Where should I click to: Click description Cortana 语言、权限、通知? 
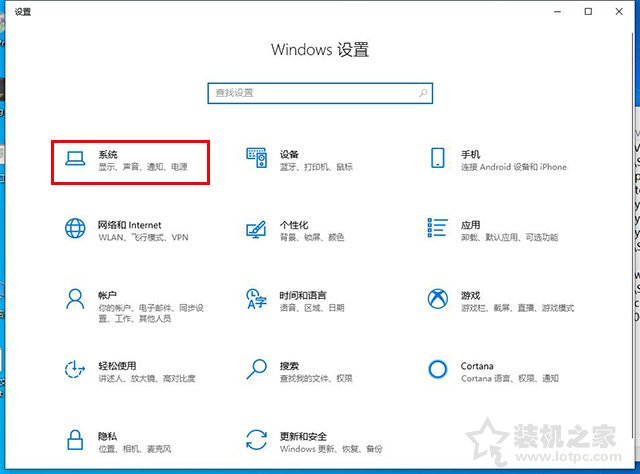[510, 378]
